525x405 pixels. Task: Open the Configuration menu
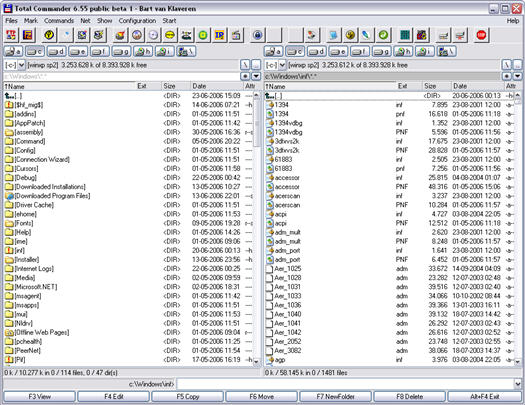pyautogui.click(x=137, y=21)
